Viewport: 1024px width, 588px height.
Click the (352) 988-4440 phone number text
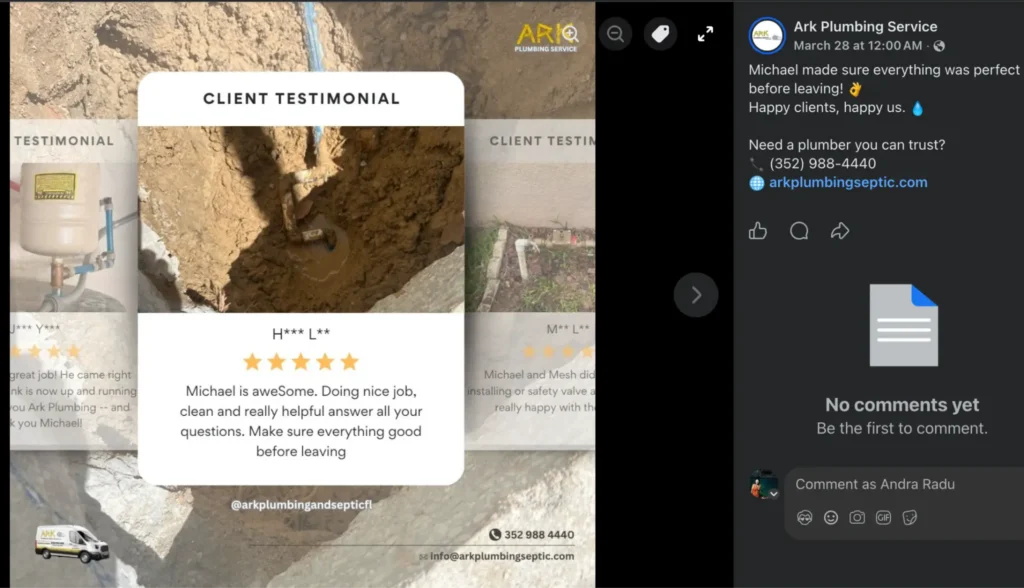[x=822, y=163]
